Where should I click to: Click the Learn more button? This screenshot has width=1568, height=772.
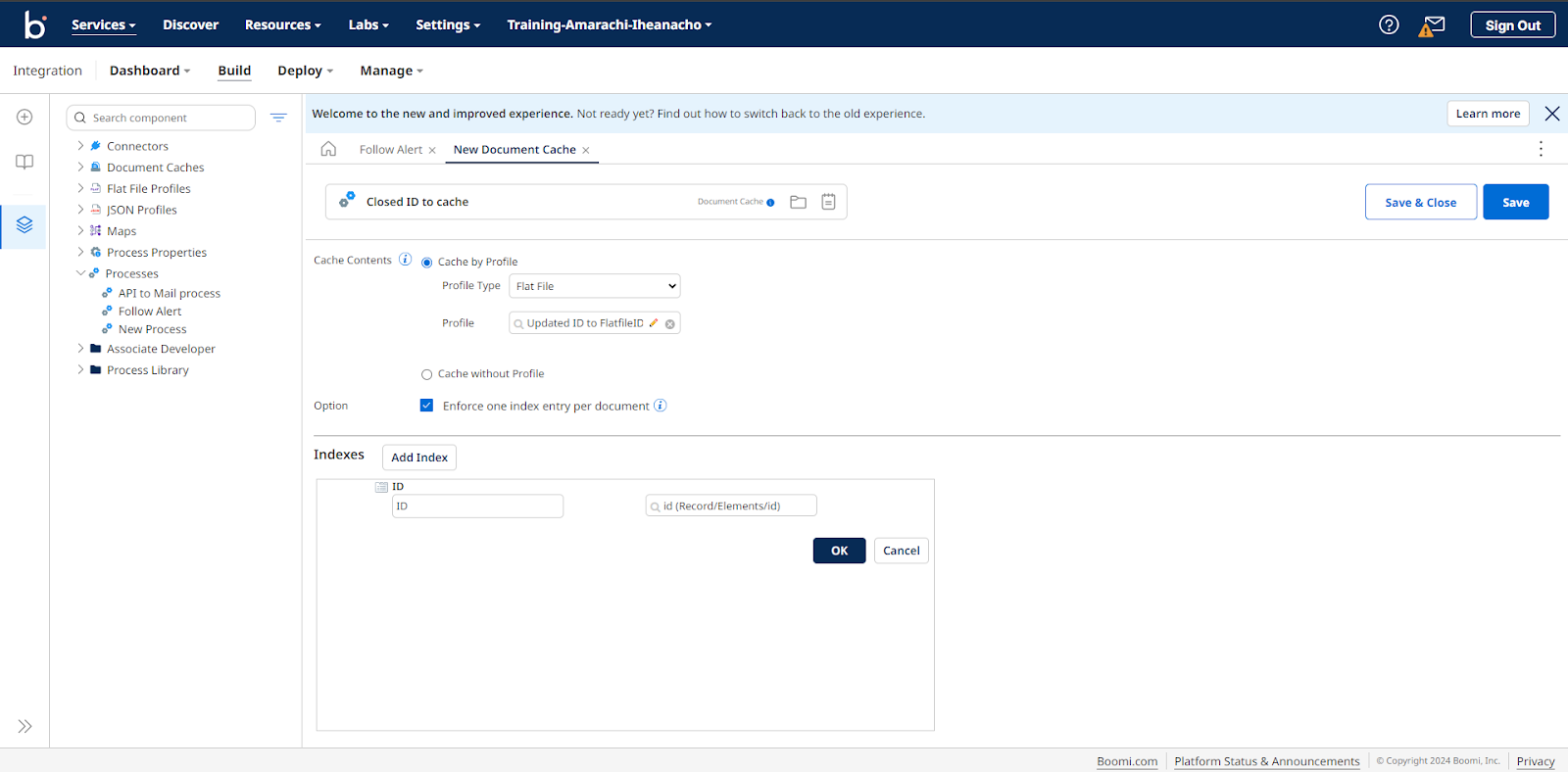click(1488, 114)
